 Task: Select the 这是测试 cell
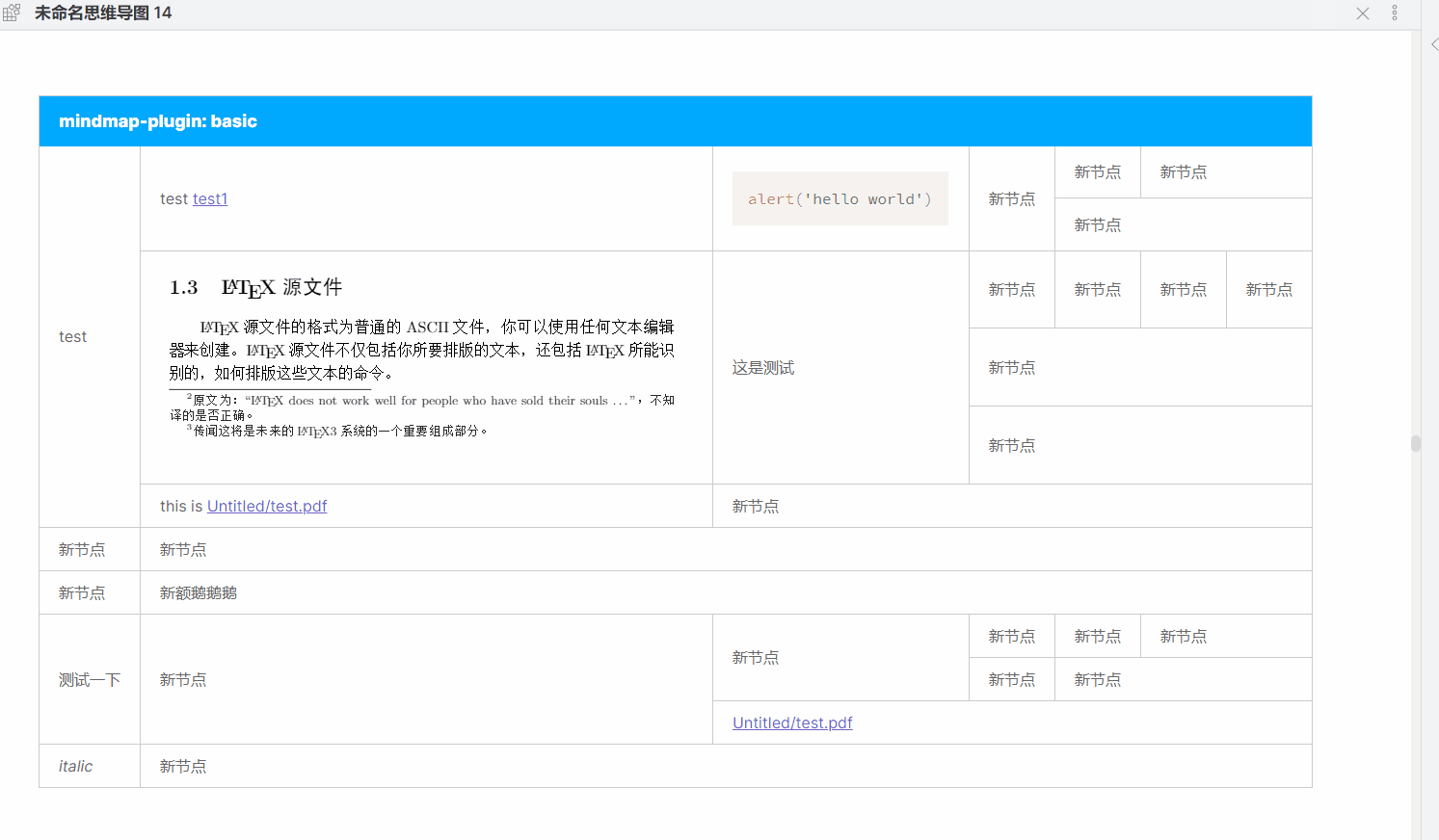(x=840, y=368)
